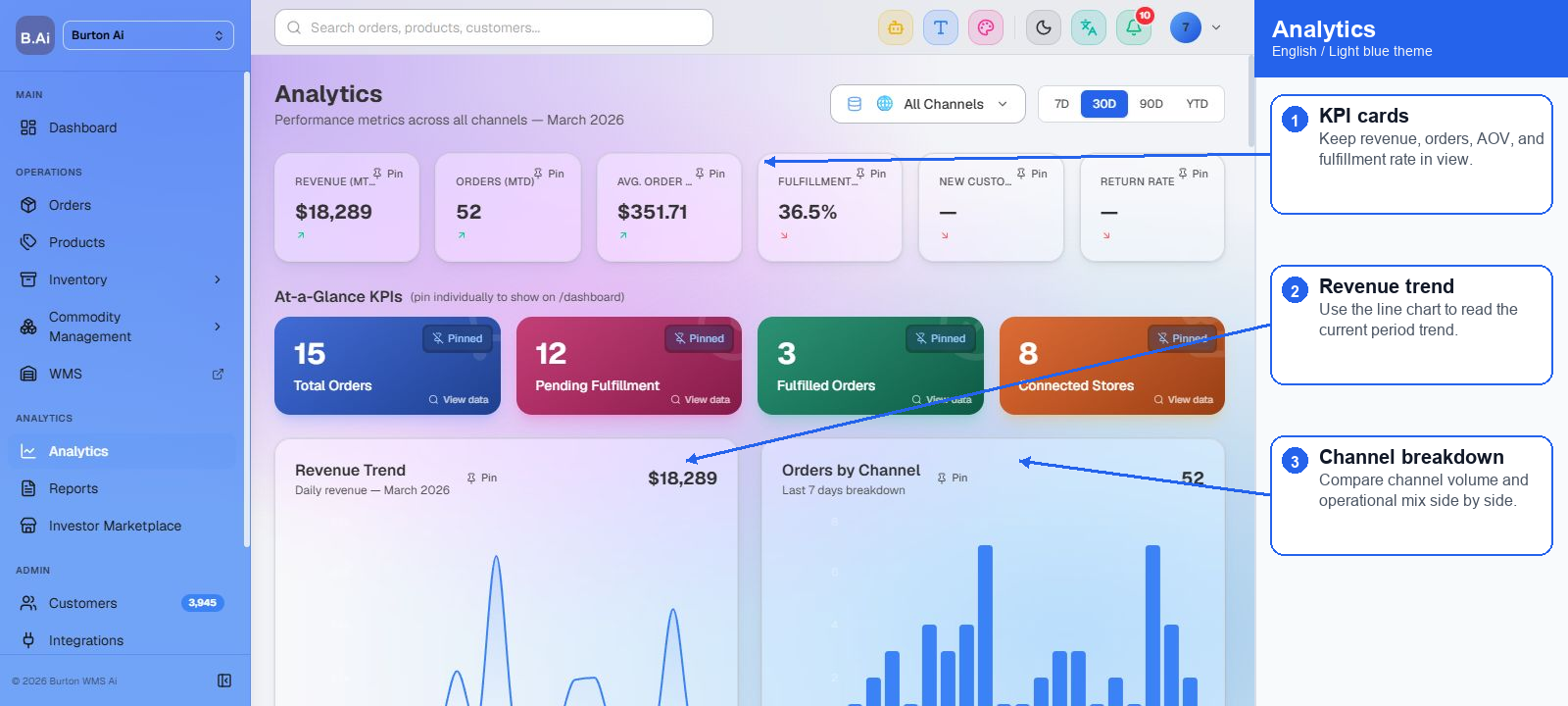Select the YTD time range tab

click(1198, 104)
